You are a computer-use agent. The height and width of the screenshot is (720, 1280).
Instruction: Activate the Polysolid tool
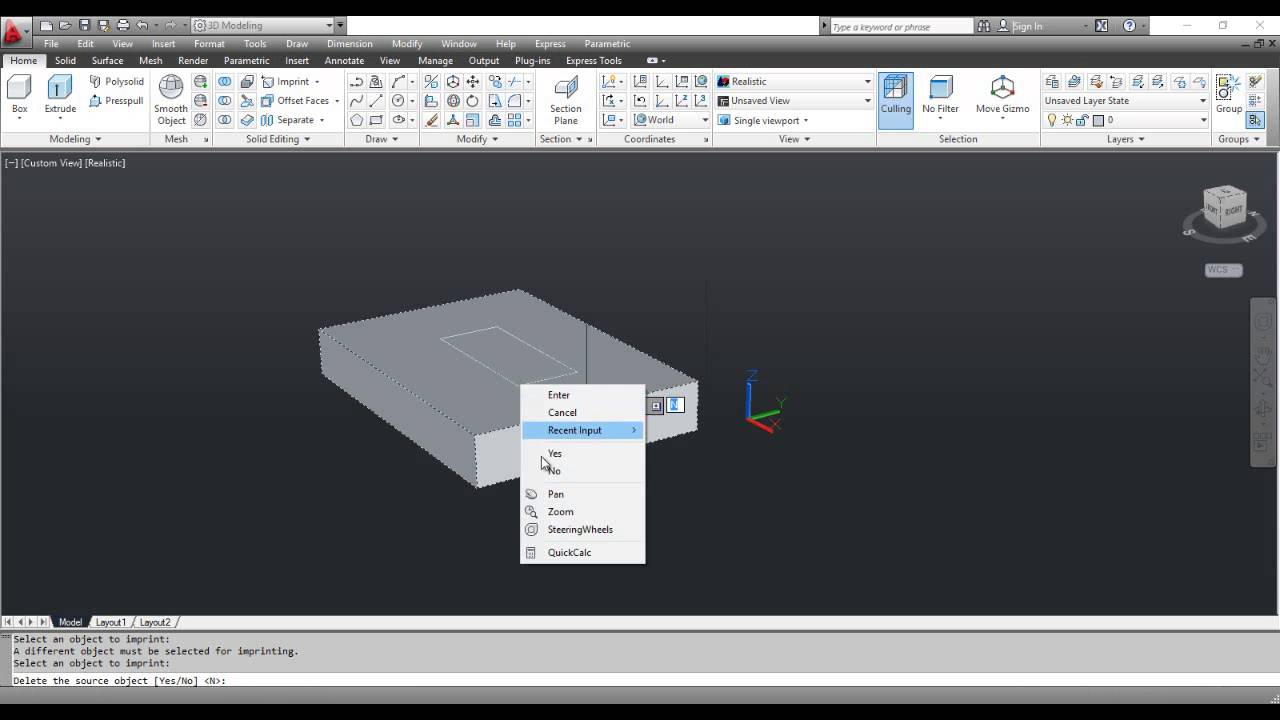coord(116,81)
